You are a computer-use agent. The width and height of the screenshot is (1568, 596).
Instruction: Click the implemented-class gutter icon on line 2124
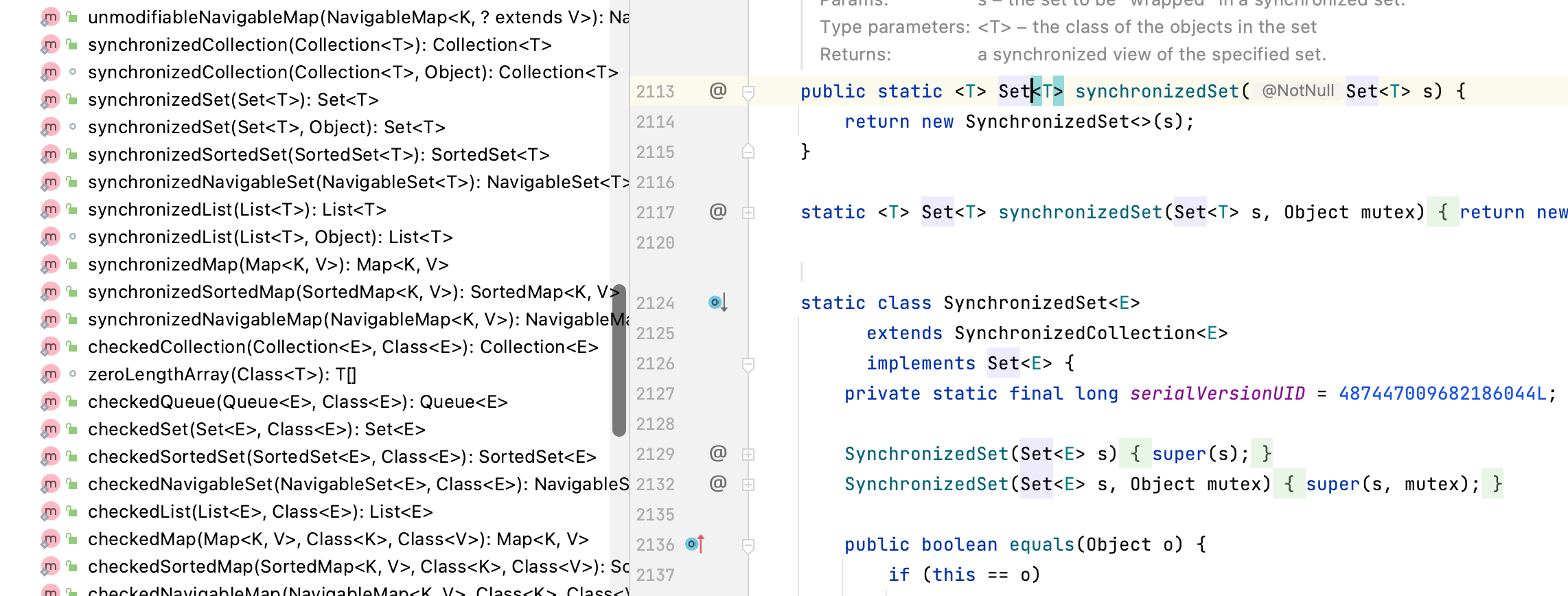pos(717,302)
